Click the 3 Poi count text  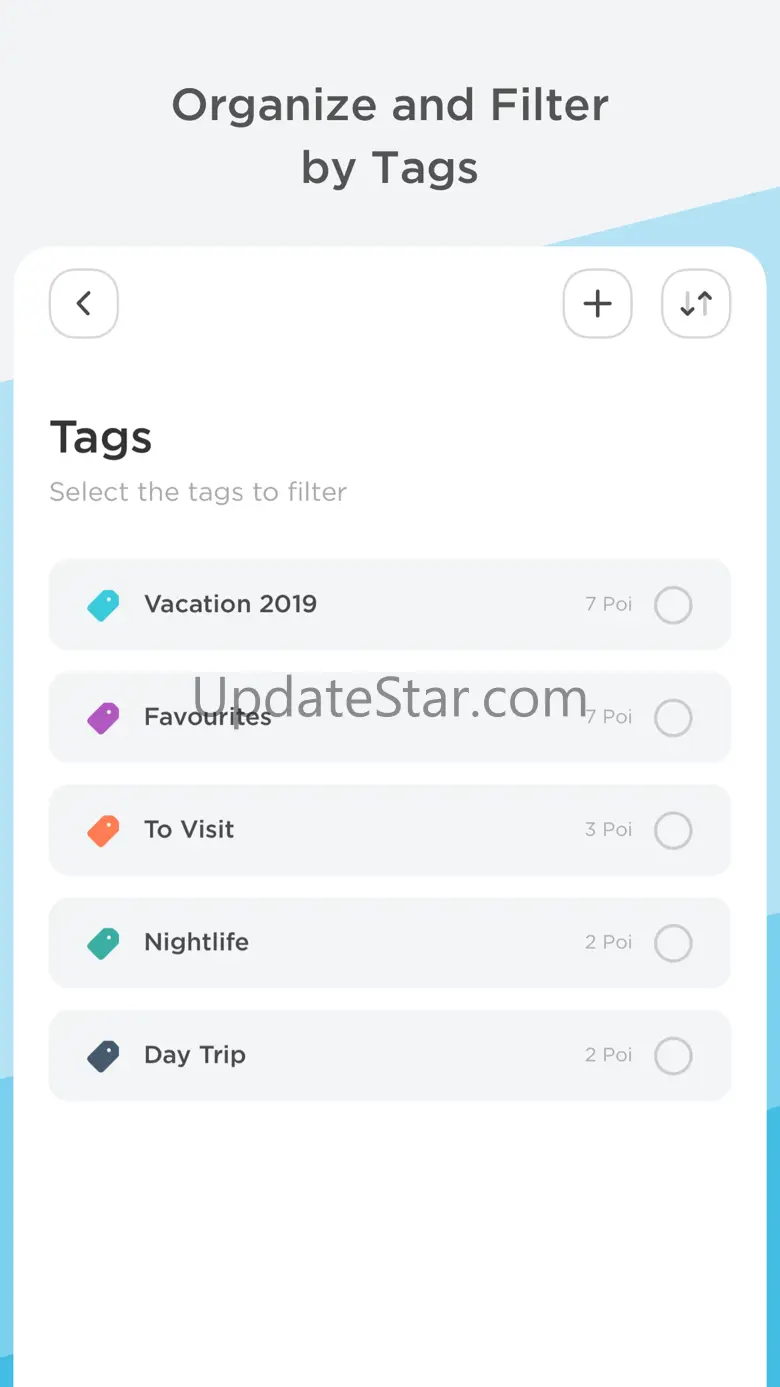click(608, 829)
